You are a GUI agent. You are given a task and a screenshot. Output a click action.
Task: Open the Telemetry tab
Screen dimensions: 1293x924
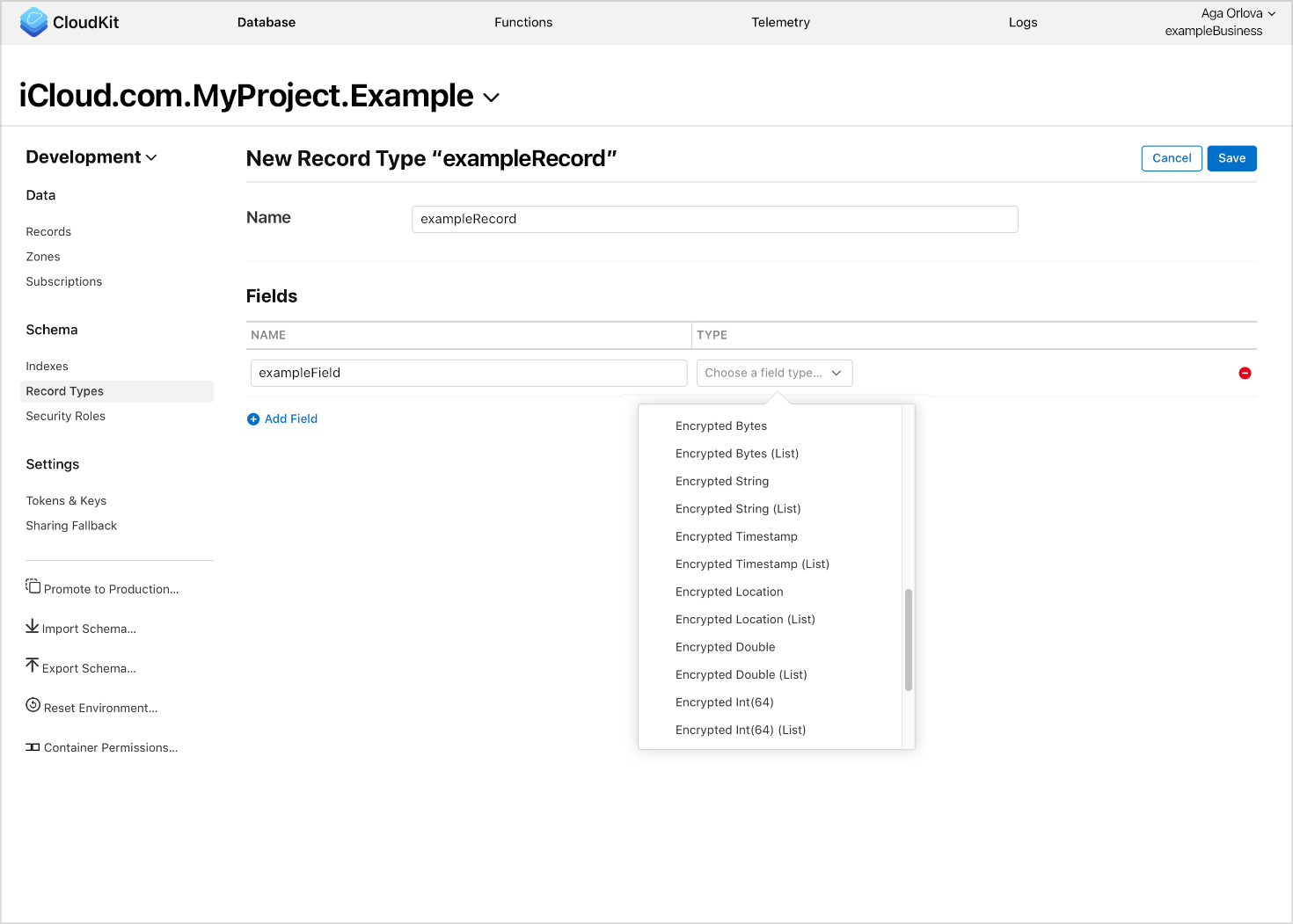click(x=780, y=22)
